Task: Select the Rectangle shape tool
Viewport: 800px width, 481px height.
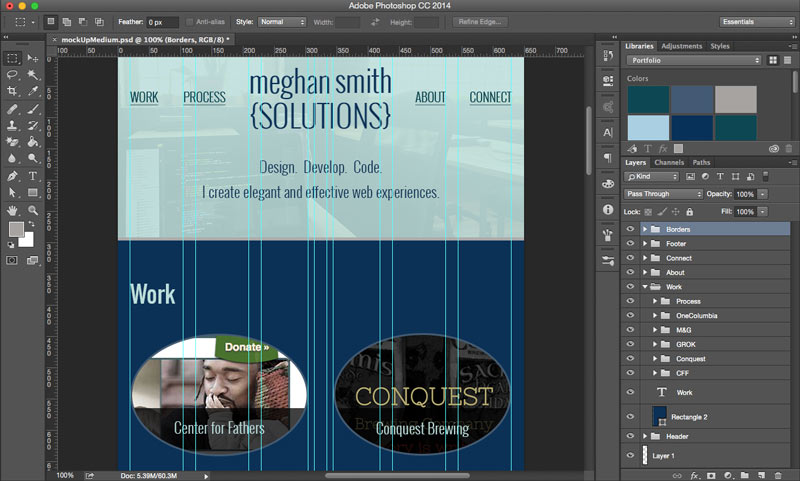Action: pos(33,193)
